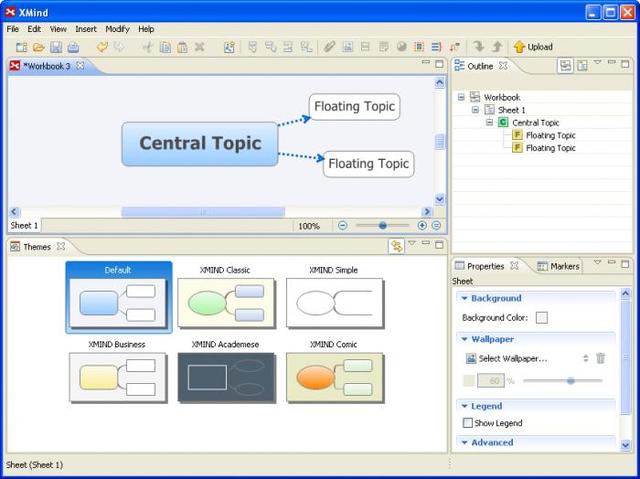Viewport: 640px width, 479px height.
Task: Open a file with the folder icon
Action: [38, 47]
